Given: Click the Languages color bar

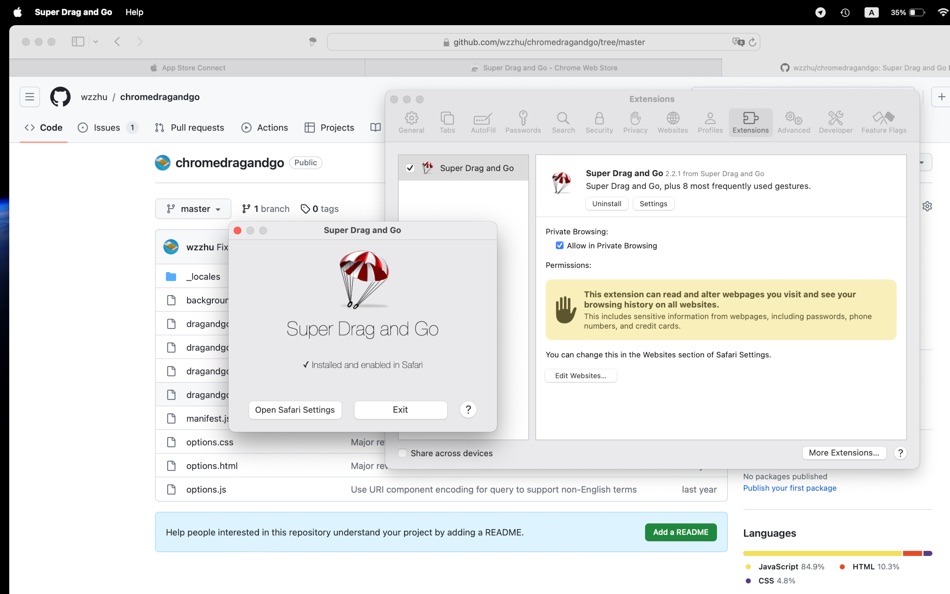Looking at the screenshot, I should click(x=837, y=553).
